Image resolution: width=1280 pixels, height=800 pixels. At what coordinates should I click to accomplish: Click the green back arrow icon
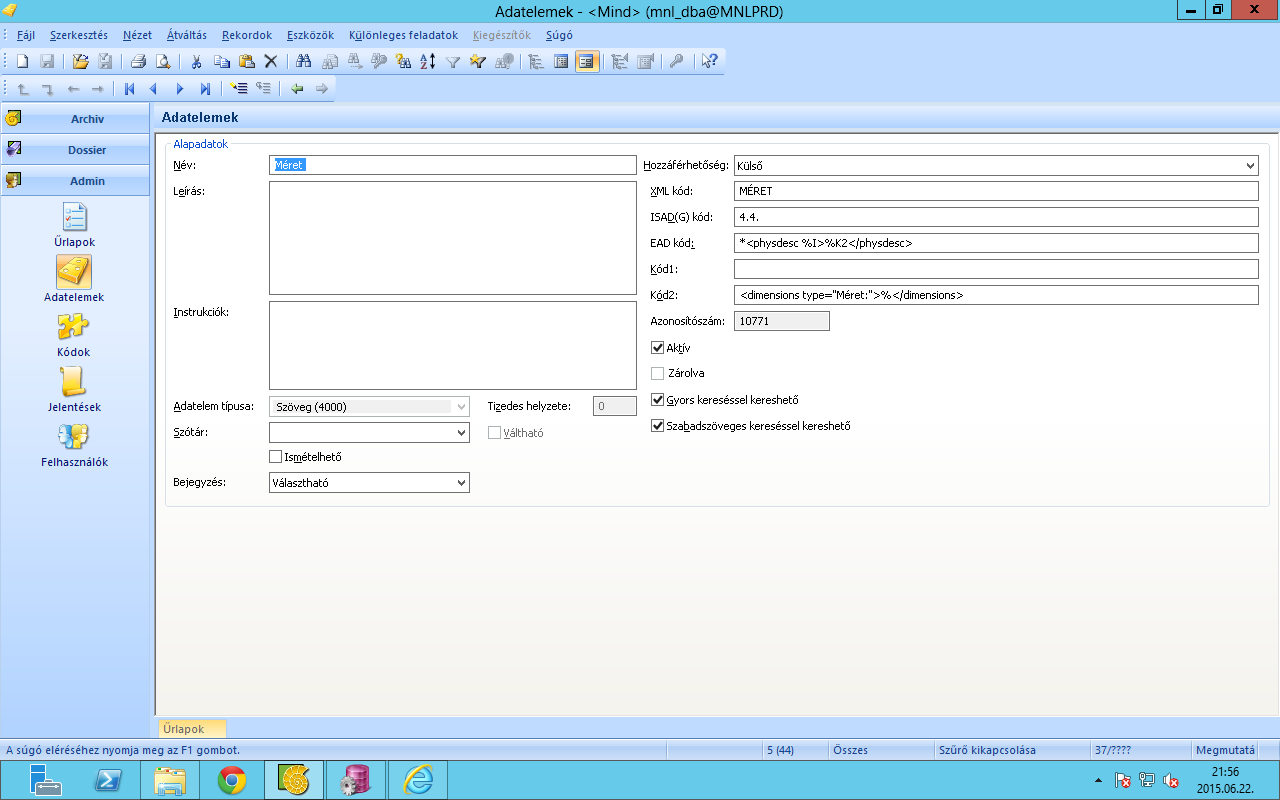[297, 89]
